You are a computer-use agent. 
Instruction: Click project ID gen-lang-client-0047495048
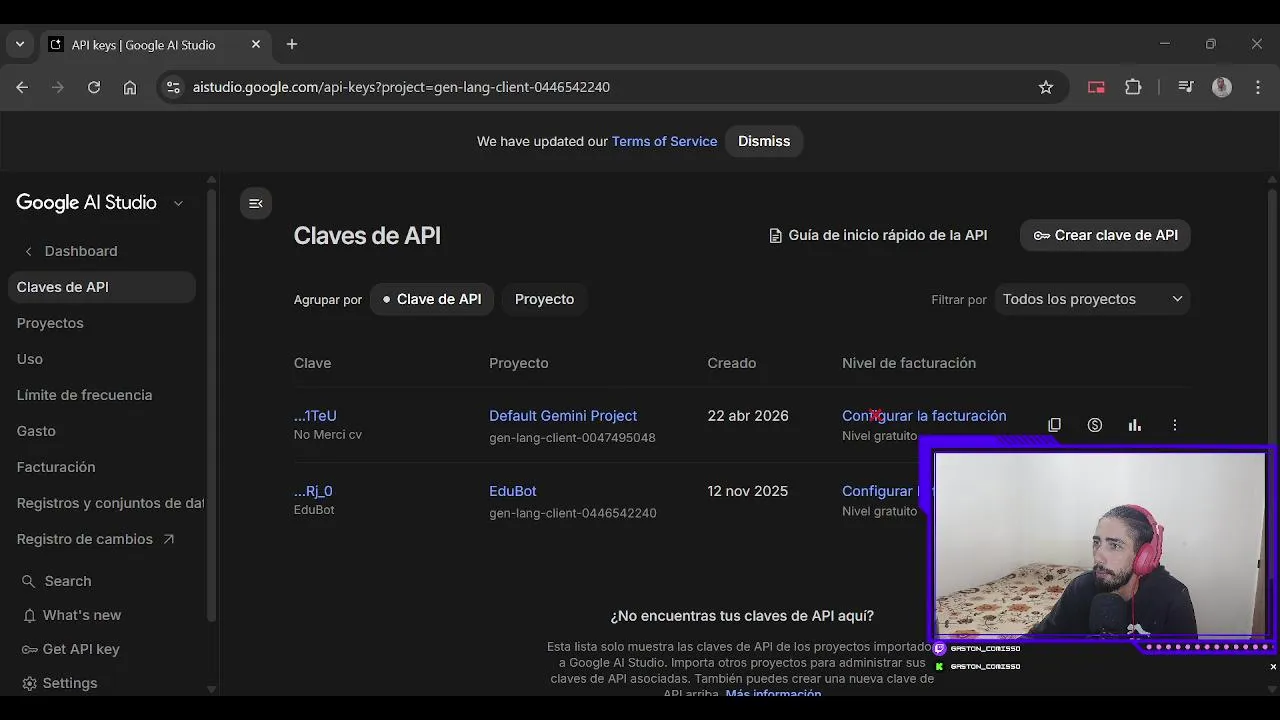[x=572, y=438]
